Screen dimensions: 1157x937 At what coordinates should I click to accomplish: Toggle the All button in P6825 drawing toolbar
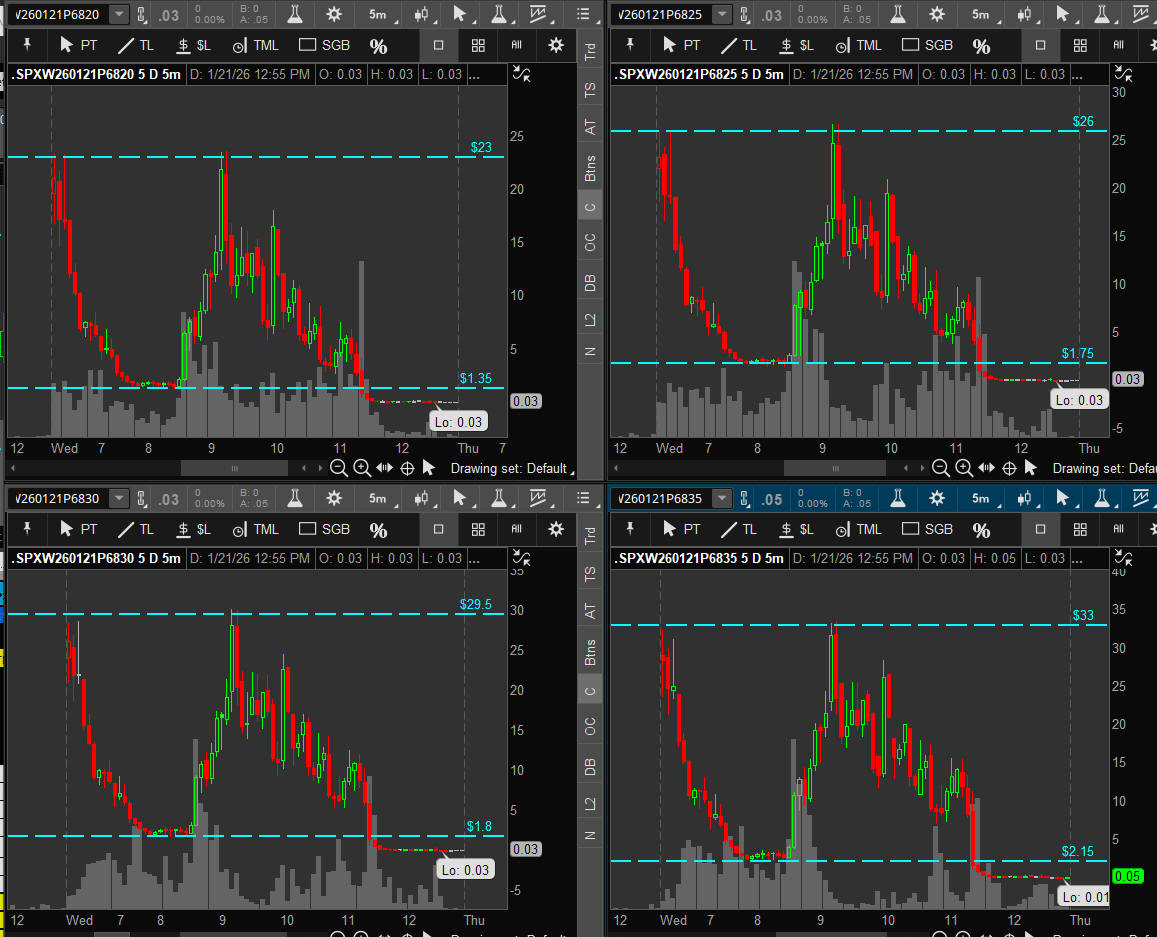click(x=1119, y=45)
